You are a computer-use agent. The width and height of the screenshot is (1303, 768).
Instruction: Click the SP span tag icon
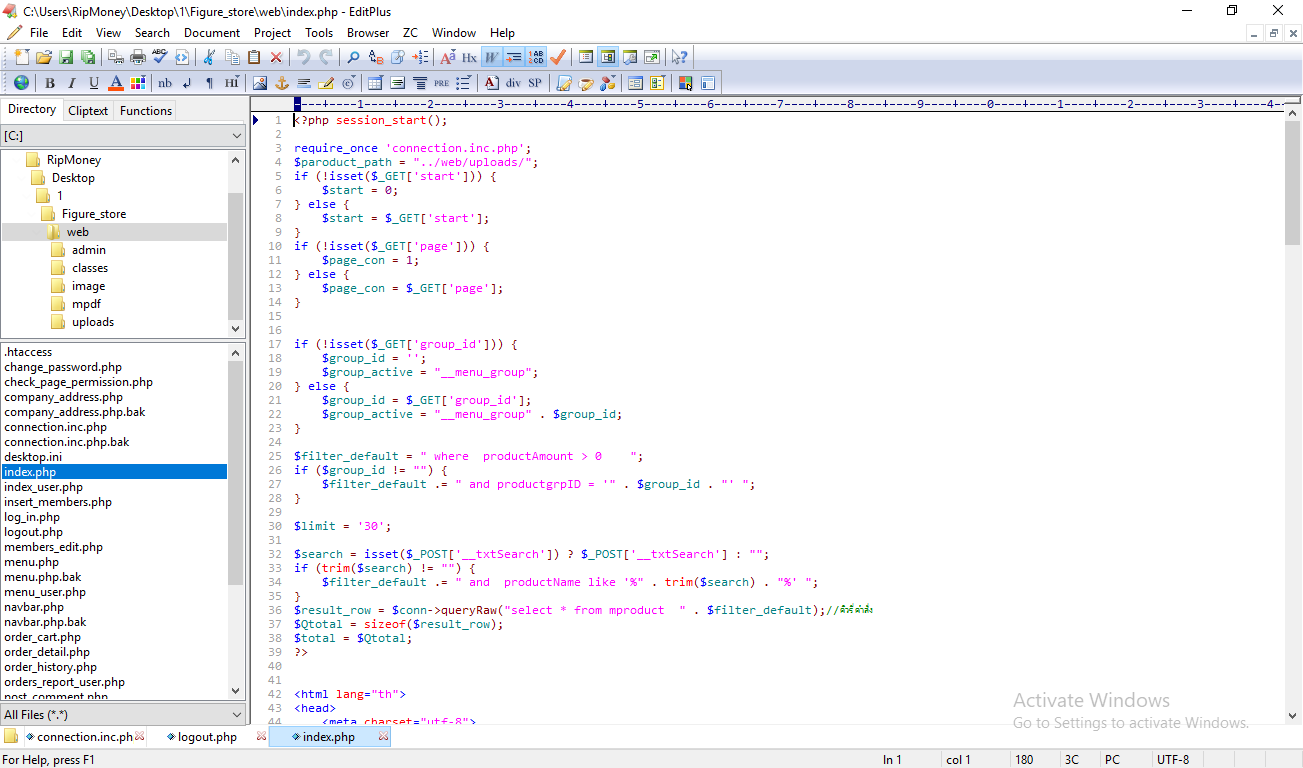point(535,83)
